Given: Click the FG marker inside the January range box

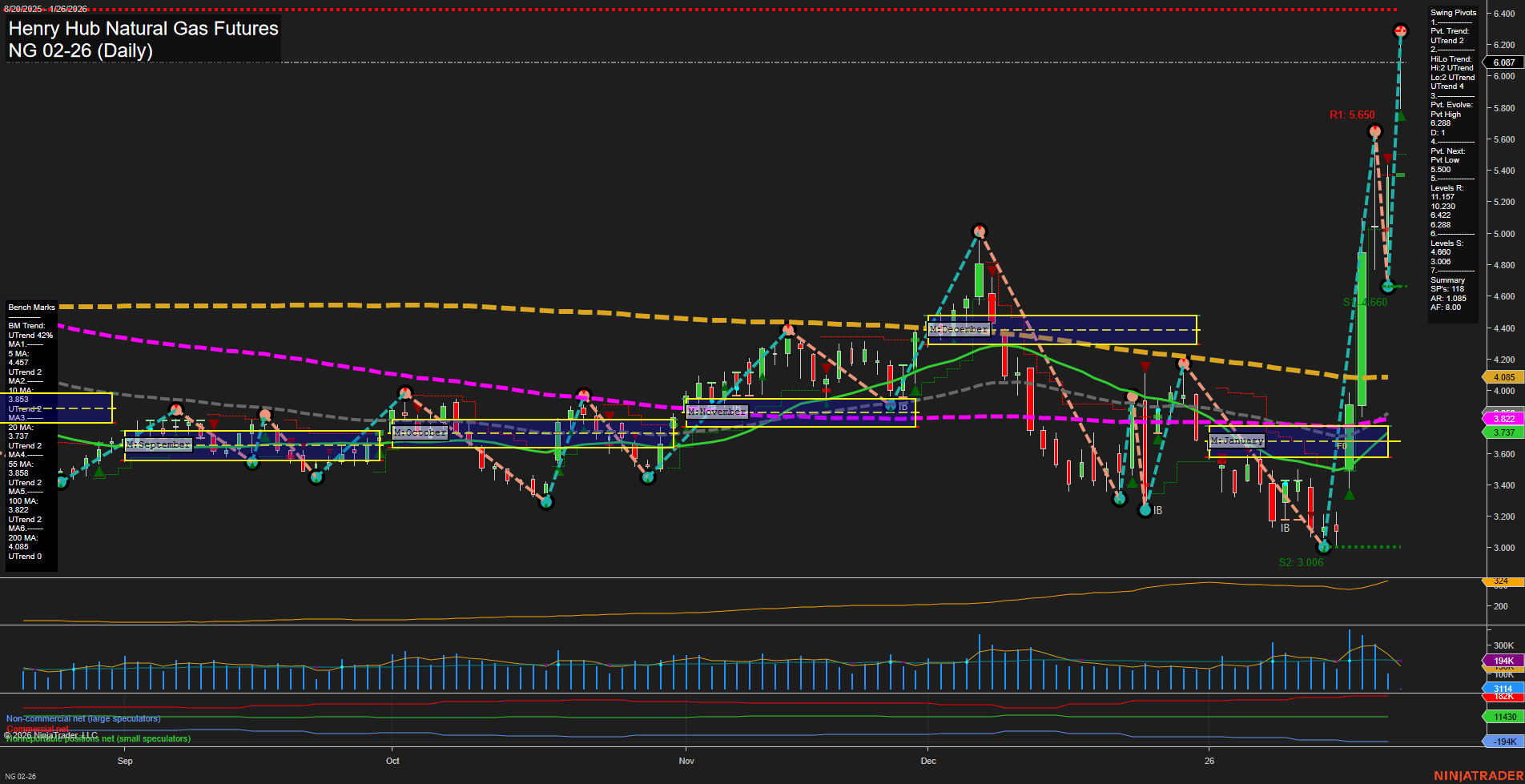Looking at the screenshot, I should pyautogui.click(x=1342, y=445).
